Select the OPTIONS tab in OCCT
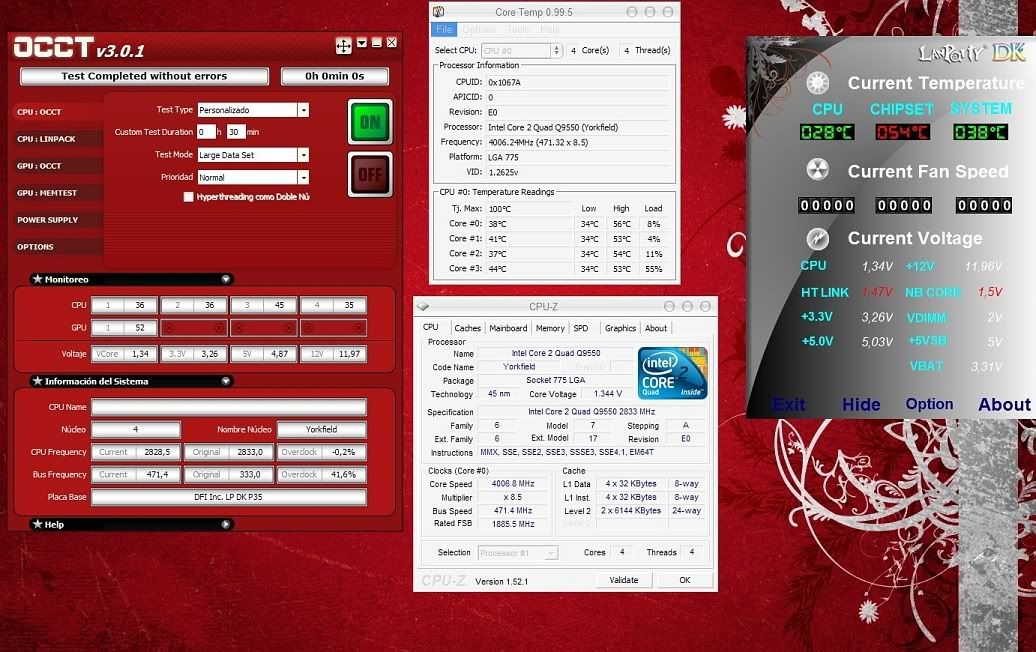 tap(57, 247)
